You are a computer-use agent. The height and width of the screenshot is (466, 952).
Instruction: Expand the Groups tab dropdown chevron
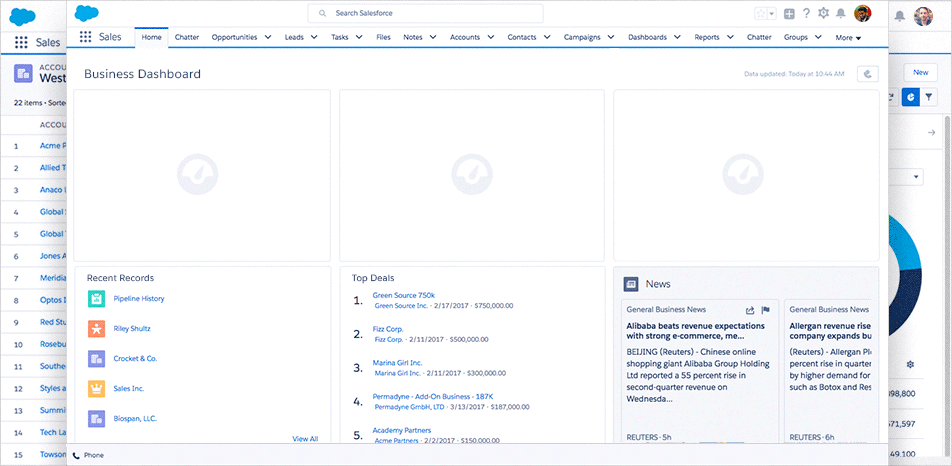pos(818,37)
